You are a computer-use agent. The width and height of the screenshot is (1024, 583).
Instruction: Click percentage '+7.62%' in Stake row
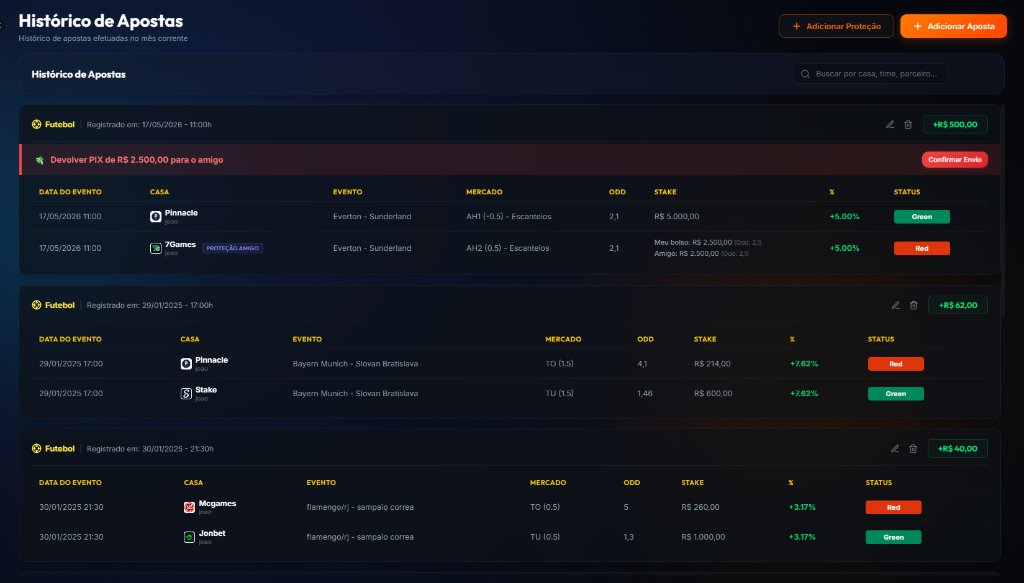click(x=804, y=394)
